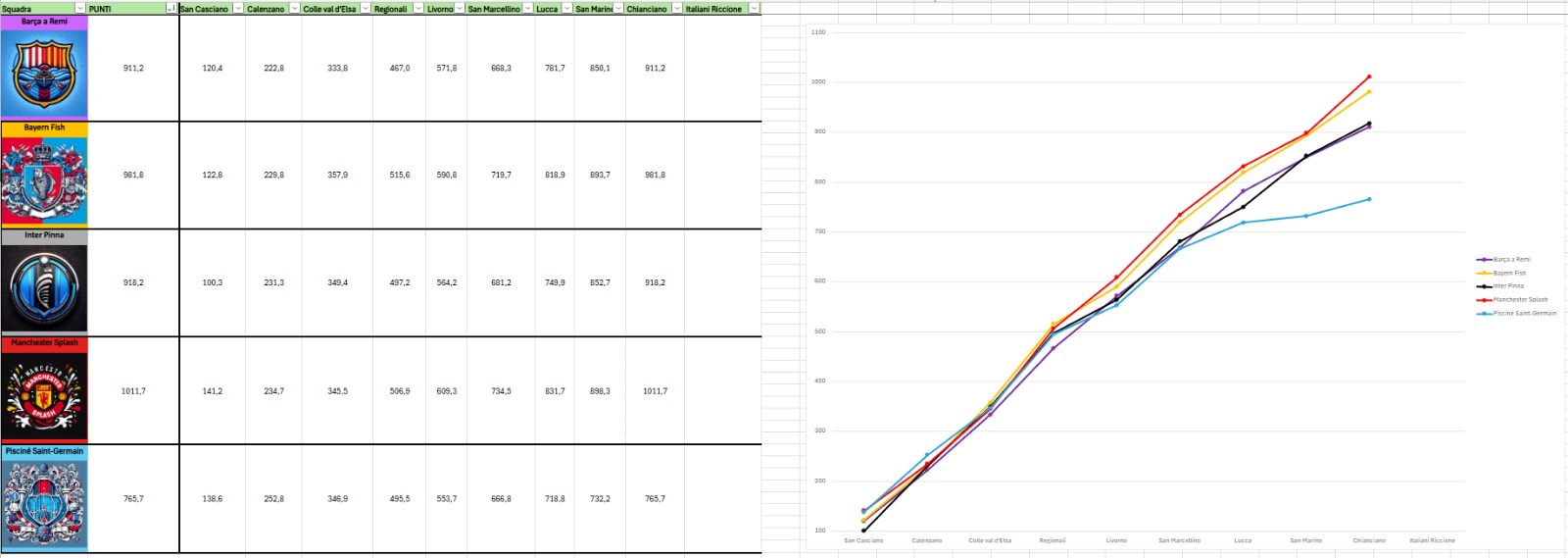Viewport: 1568px width, 558px height.
Task: Select the Pisciné Saint-Germain legend label
Action: point(1524,314)
